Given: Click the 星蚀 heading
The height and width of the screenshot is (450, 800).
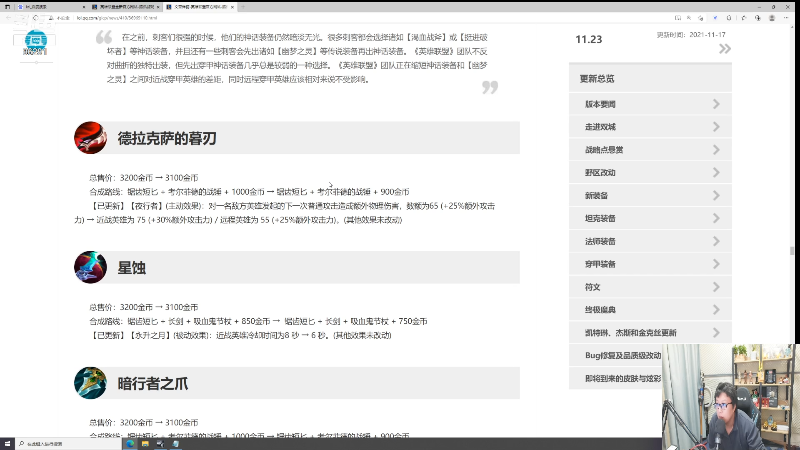Looking at the screenshot, I should tap(132, 267).
